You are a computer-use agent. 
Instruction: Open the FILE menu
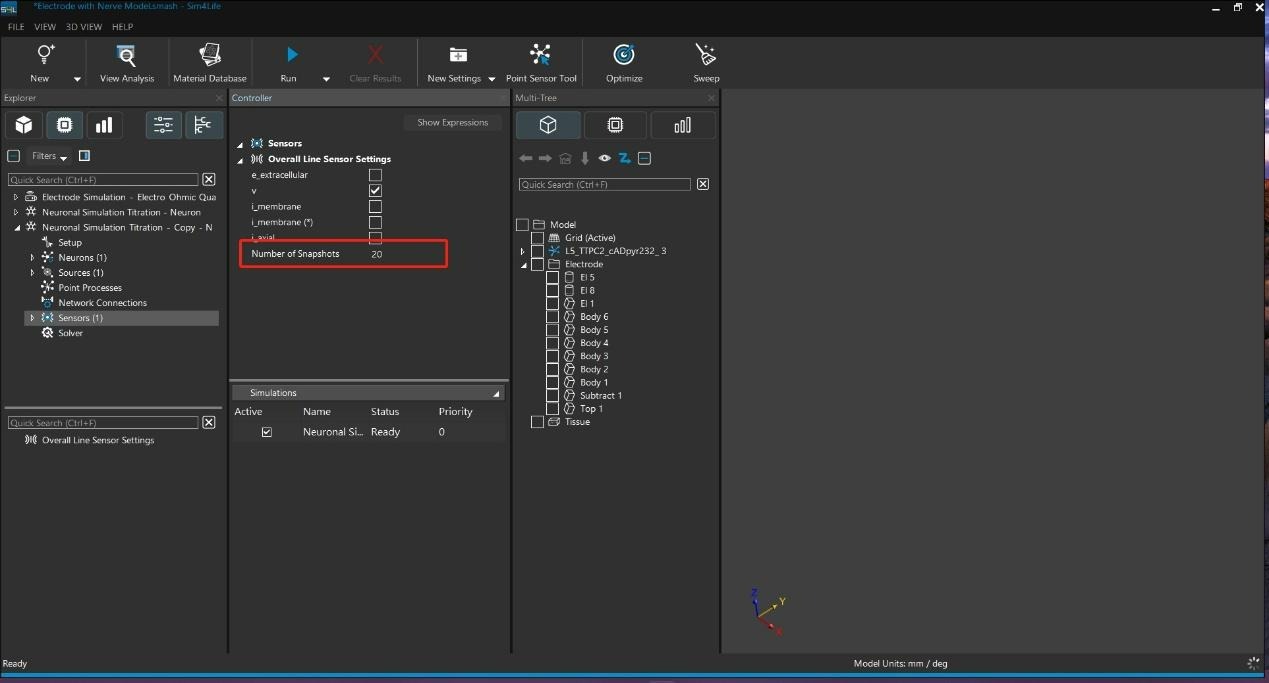click(x=16, y=27)
